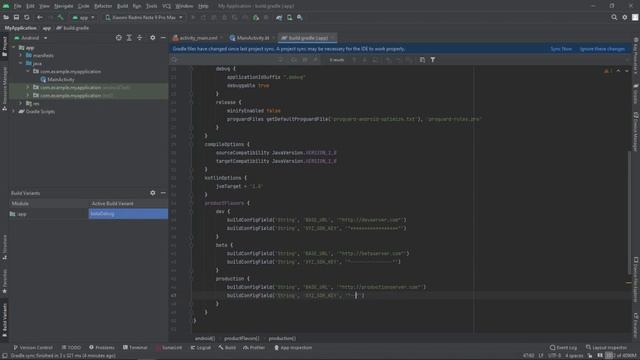
Task: Expand the com.example.myapplication (test) package
Action: (x=28, y=96)
